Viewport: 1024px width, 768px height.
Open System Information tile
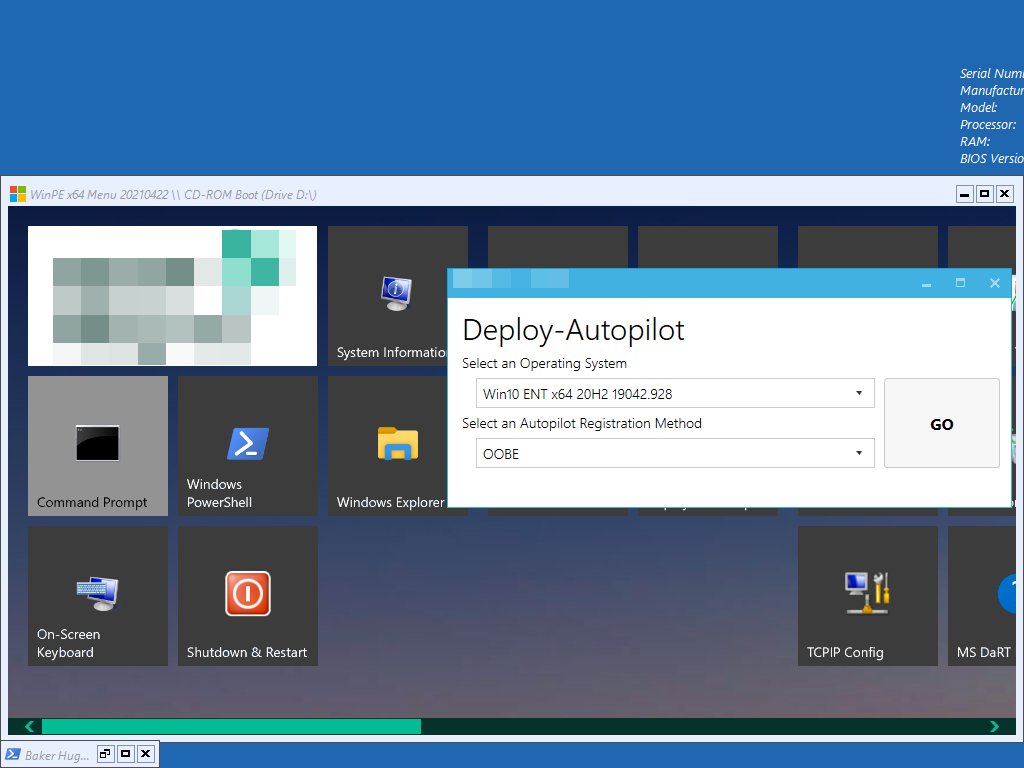click(x=388, y=295)
